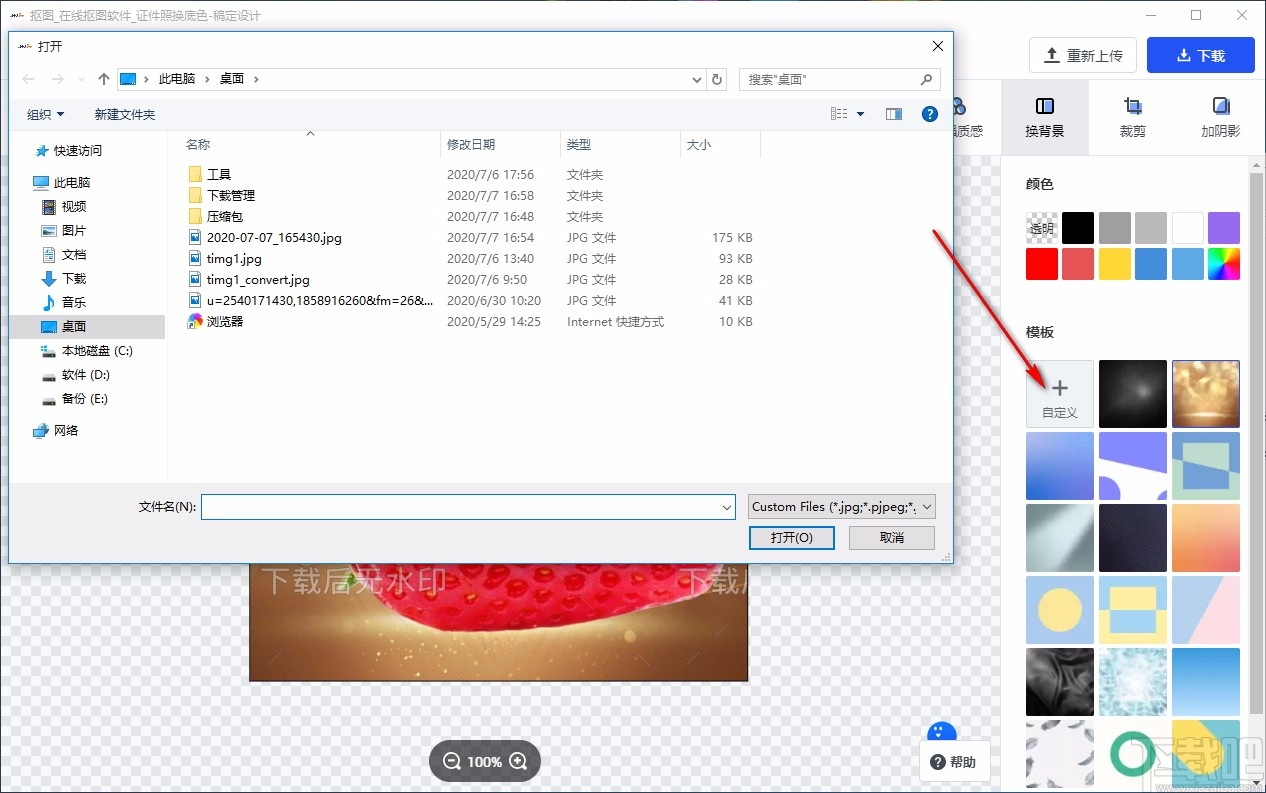Select 备份 (E:) drive
The height and width of the screenshot is (793, 1266).
(x=84, y=398)
